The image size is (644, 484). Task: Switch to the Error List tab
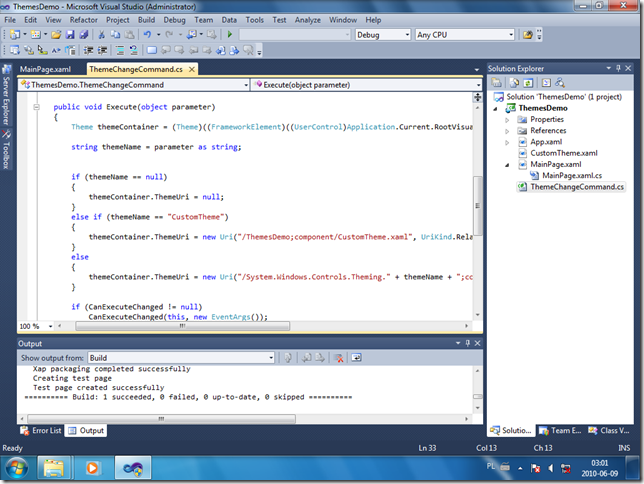pos(41,430)
